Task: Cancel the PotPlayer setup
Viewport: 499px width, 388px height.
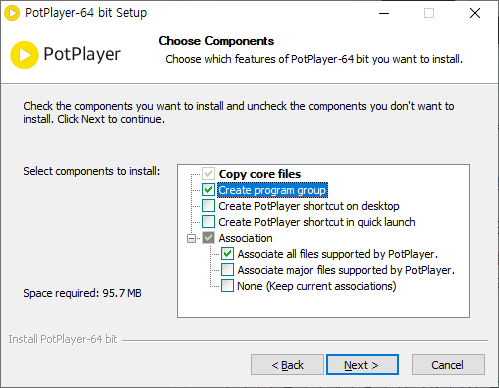Action: coord(448,365)
